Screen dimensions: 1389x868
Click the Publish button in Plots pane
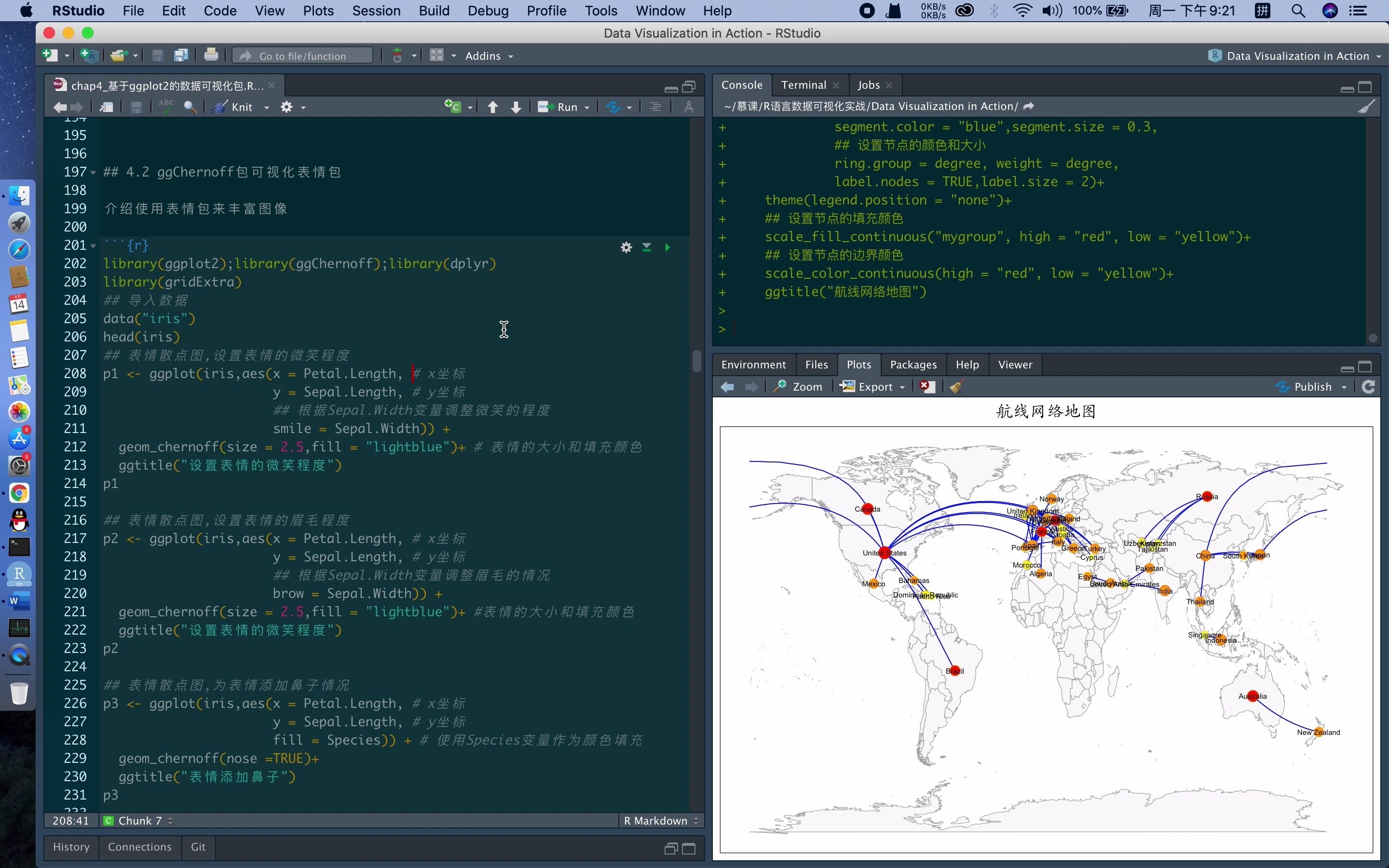click(1303, 387)
